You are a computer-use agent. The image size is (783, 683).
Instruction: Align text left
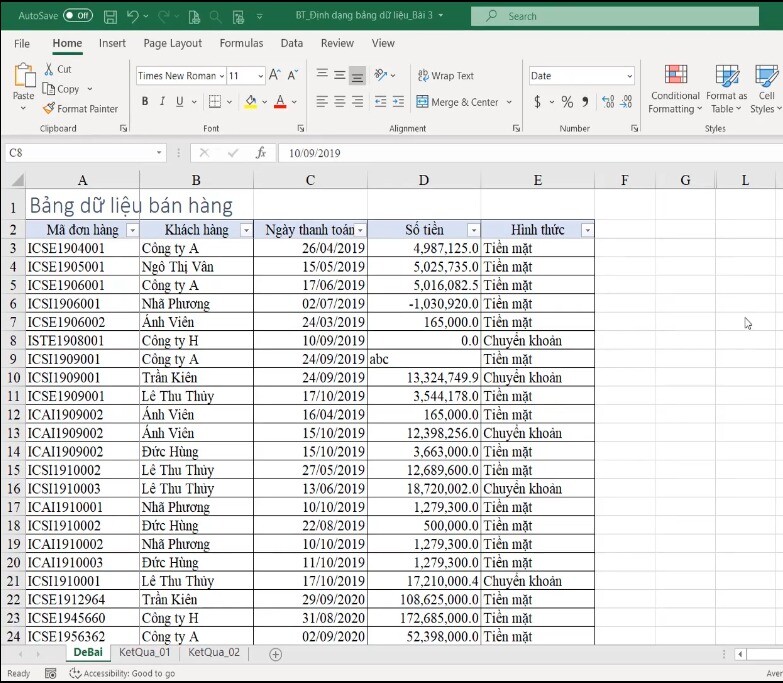pyautogui.click(x=322, y=102)
